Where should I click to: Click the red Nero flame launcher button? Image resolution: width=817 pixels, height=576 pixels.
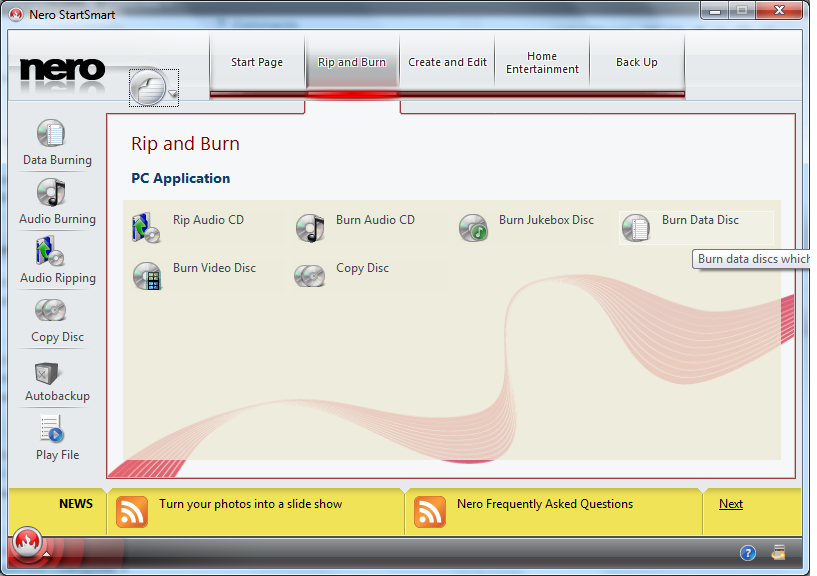point(27,544)
